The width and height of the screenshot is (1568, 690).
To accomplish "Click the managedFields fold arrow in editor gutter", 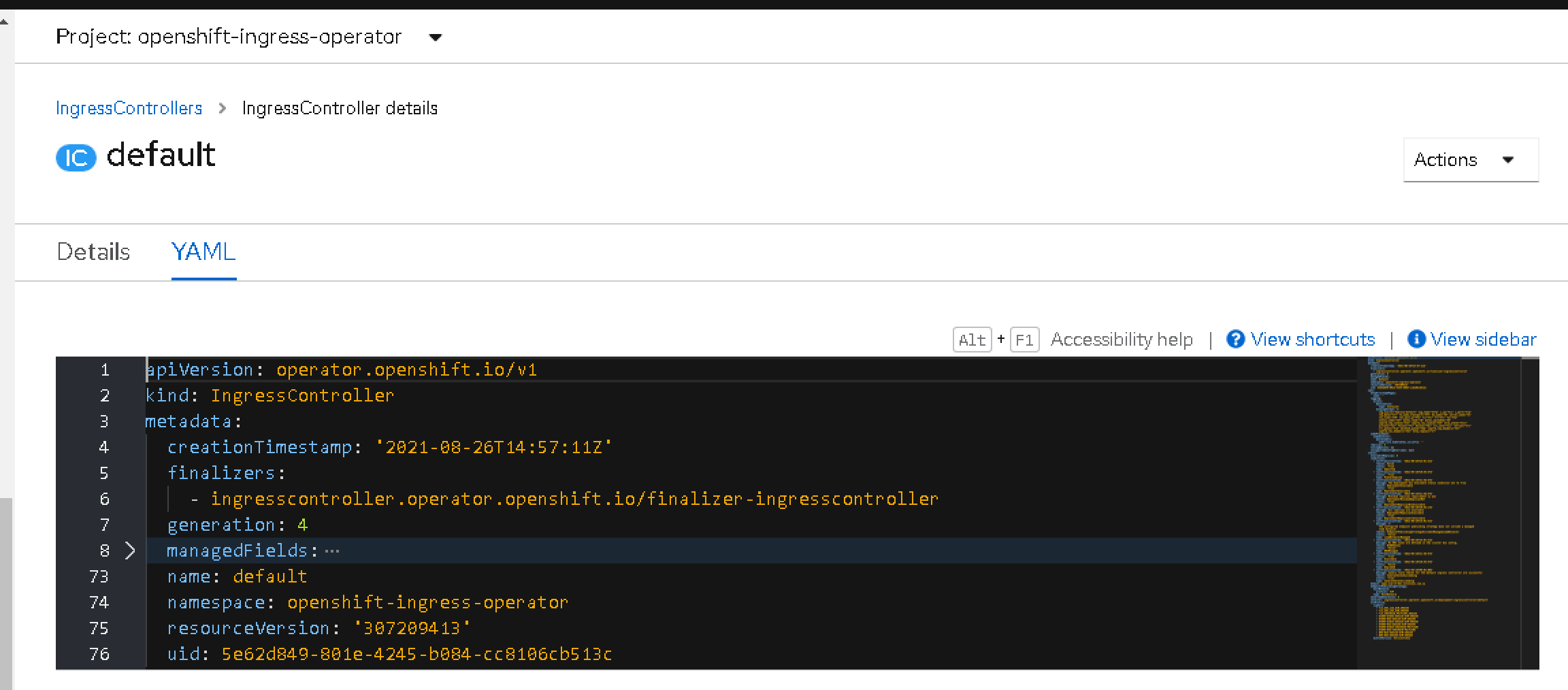I will tap(129, 551).
